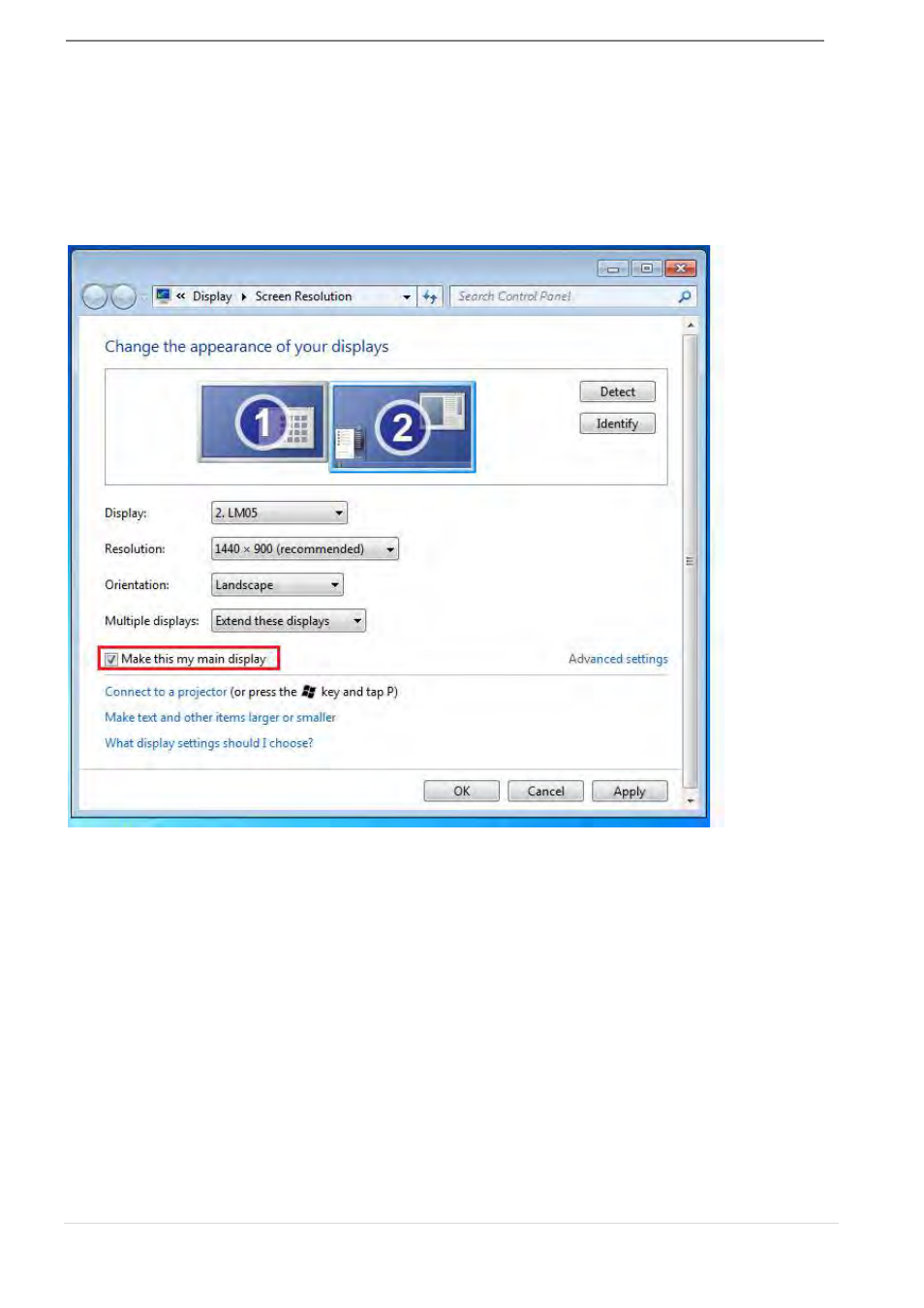Image resolution: width=924 pixels, height=1308 pixels.
Task: Toggle Make this my main display checkbox
Action: pyautogui.click(x=111, y=659)
